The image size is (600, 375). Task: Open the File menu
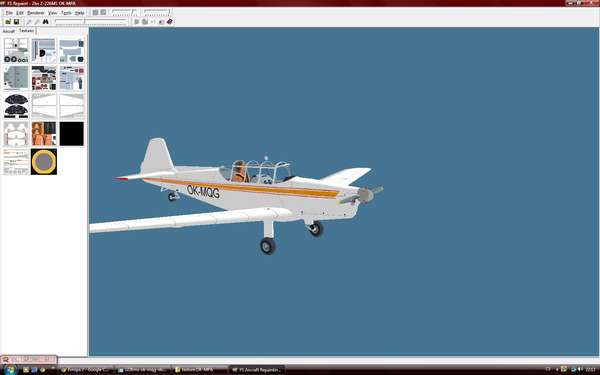[9, 13]
